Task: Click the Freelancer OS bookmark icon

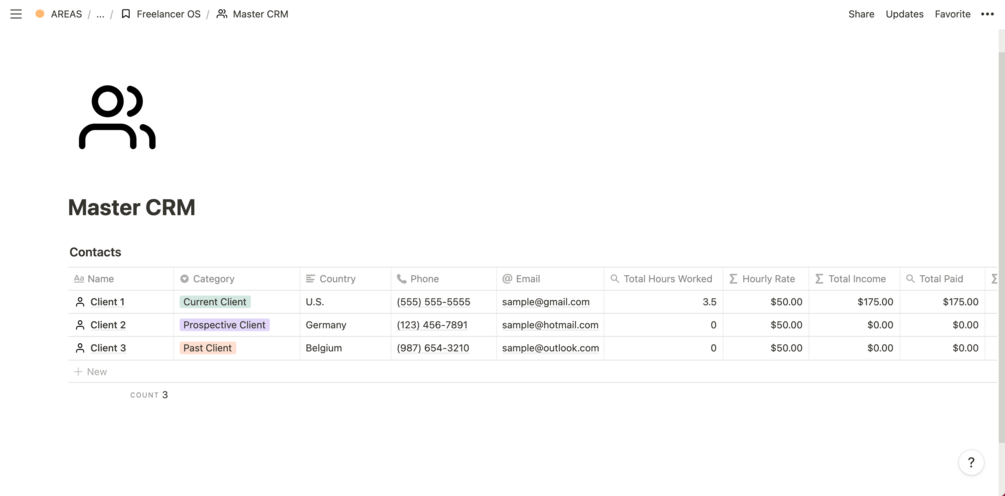Action: point(126,14)
